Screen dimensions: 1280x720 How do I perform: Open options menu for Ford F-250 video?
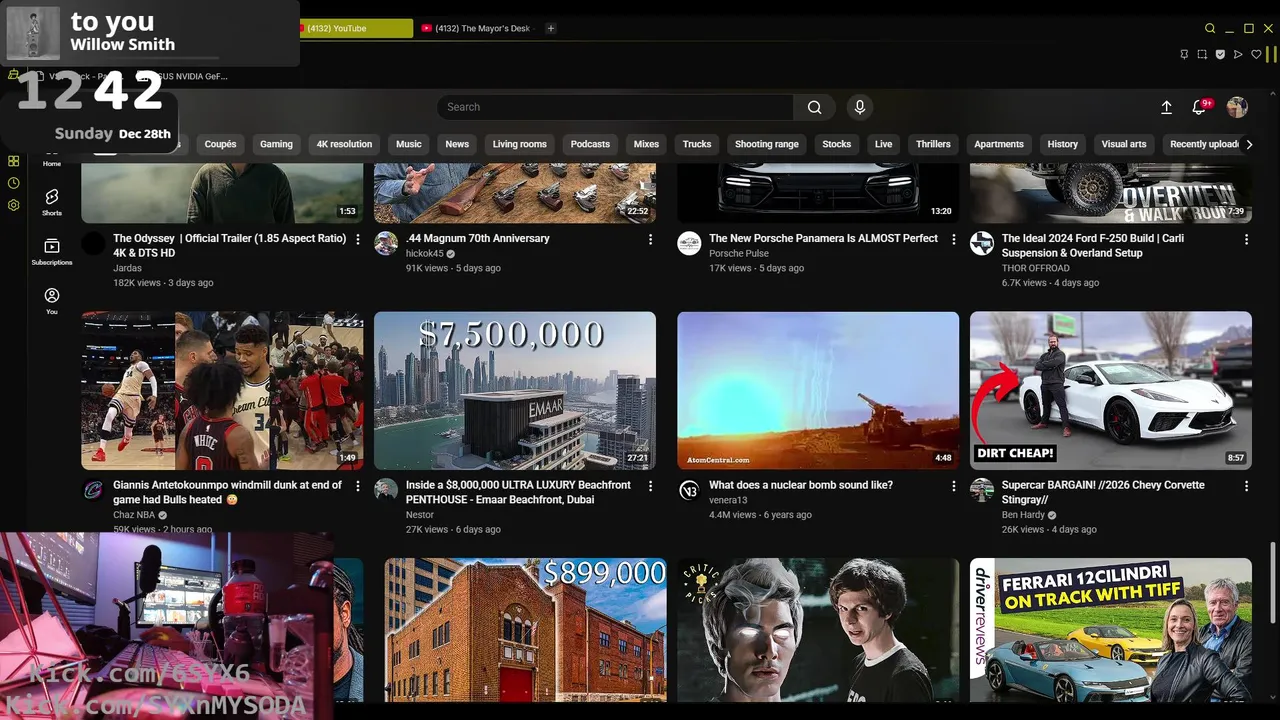pos(1246,239)
